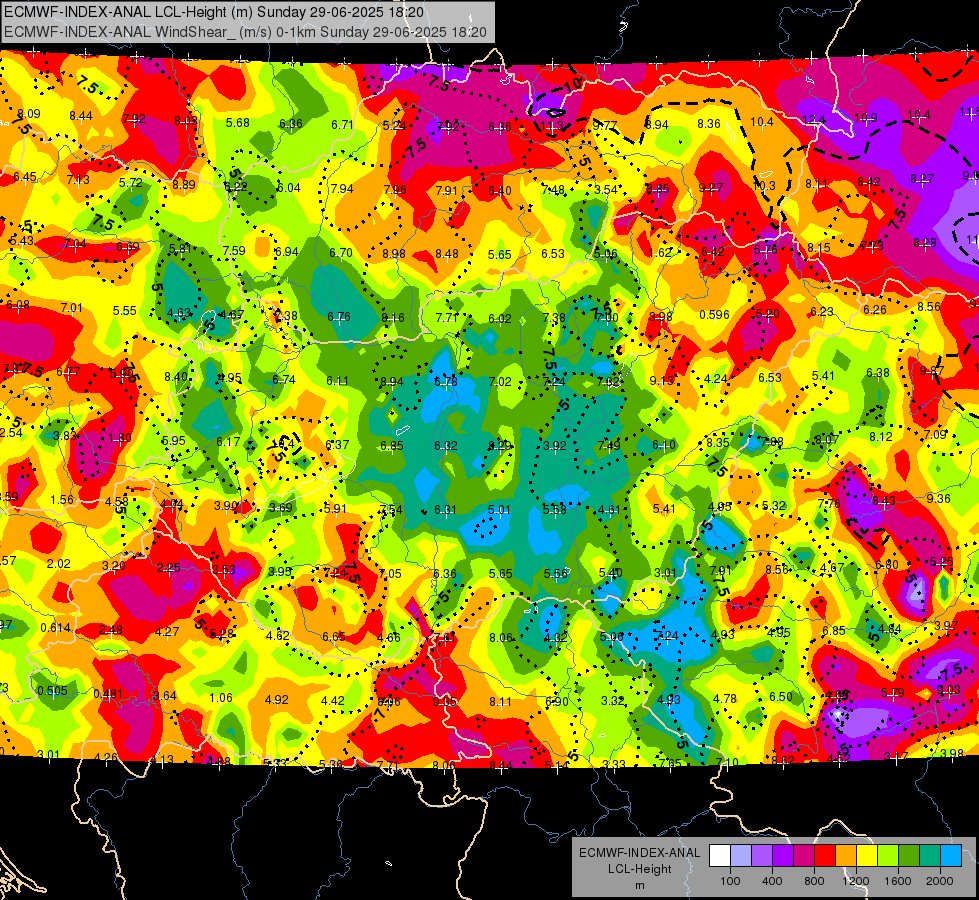Screen dimensions: 979x900
Task: Click the wind shear value 8.44
Action: [x=81, y=116]
